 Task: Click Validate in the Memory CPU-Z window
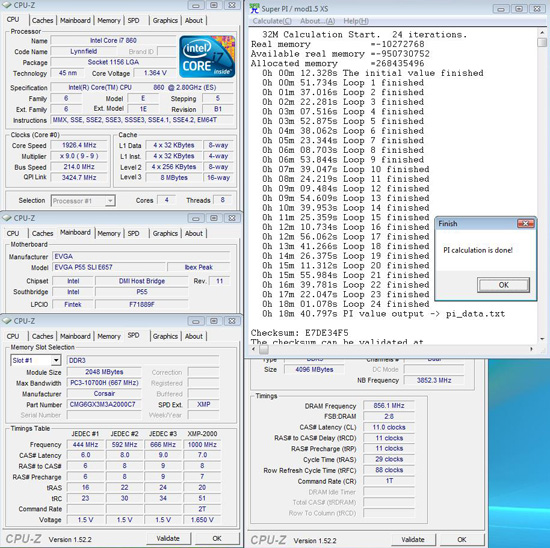(413, 539)
